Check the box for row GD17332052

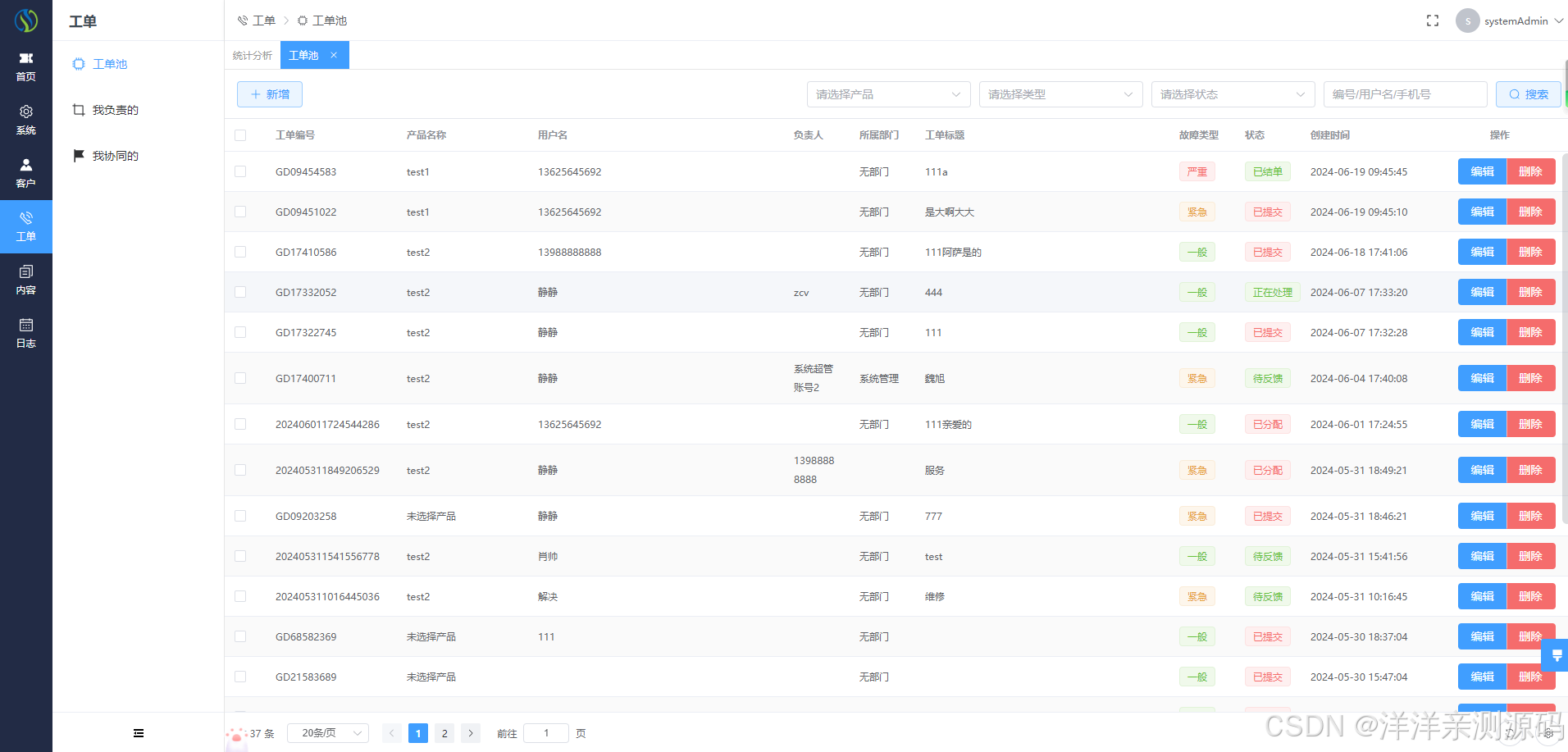click(240, 292)
